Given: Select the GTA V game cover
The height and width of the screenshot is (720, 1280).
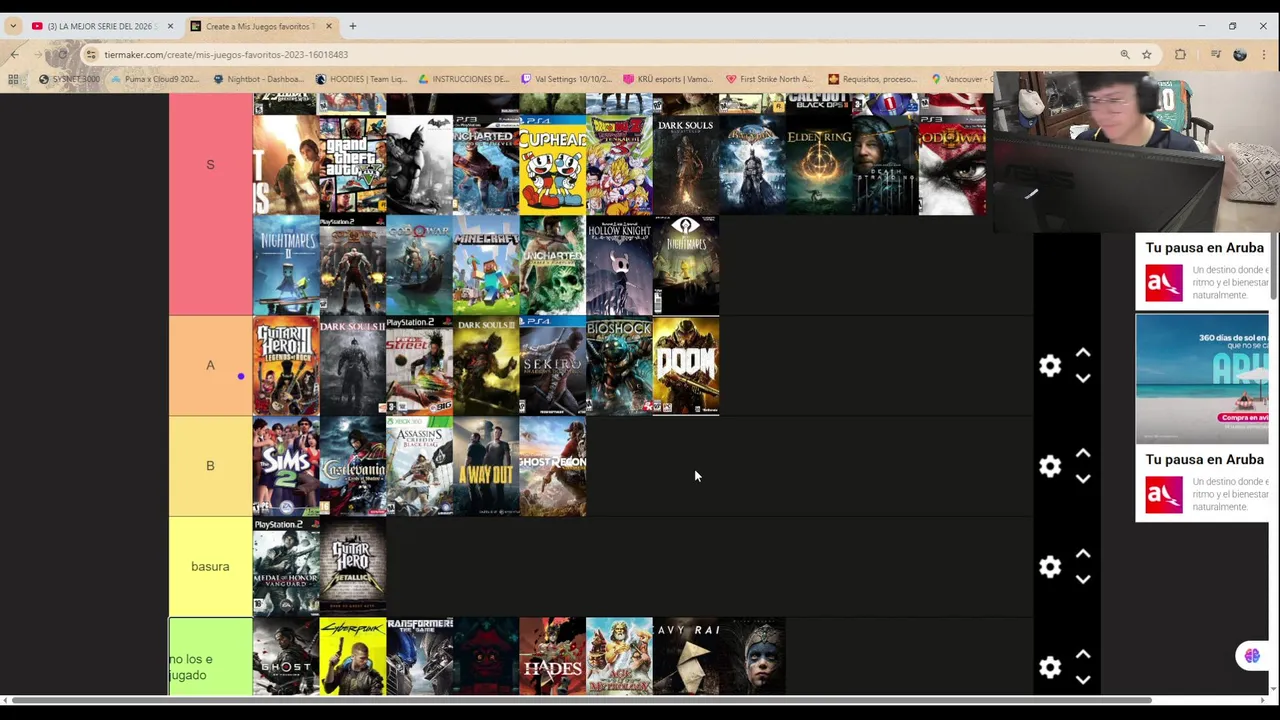Looking at the screenshot, I should 352,165.
